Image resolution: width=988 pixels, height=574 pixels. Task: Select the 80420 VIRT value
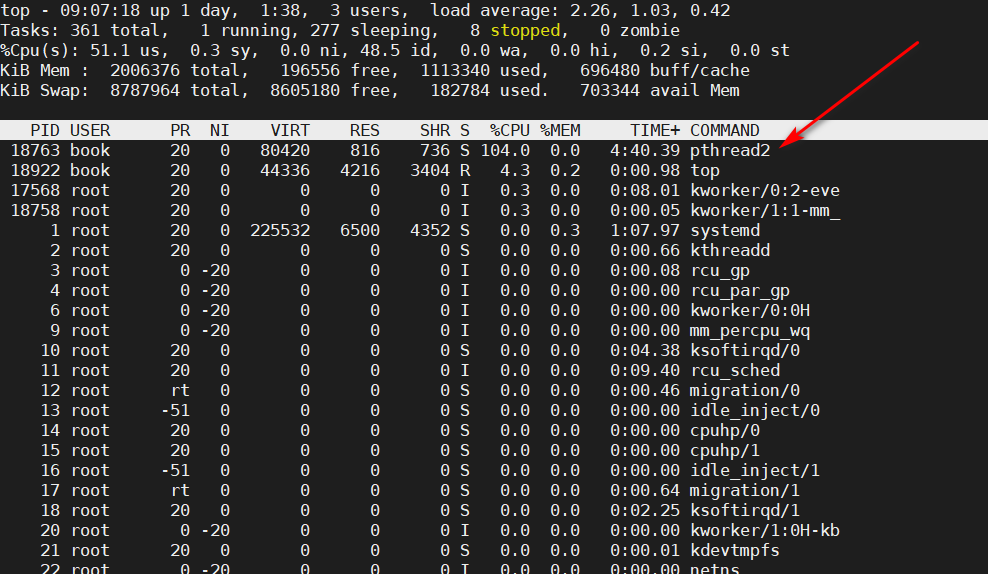pos(285,151)
